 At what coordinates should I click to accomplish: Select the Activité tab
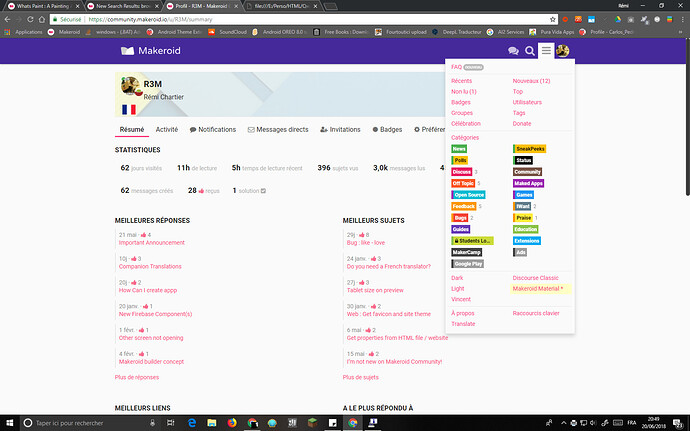coord(167,129)
